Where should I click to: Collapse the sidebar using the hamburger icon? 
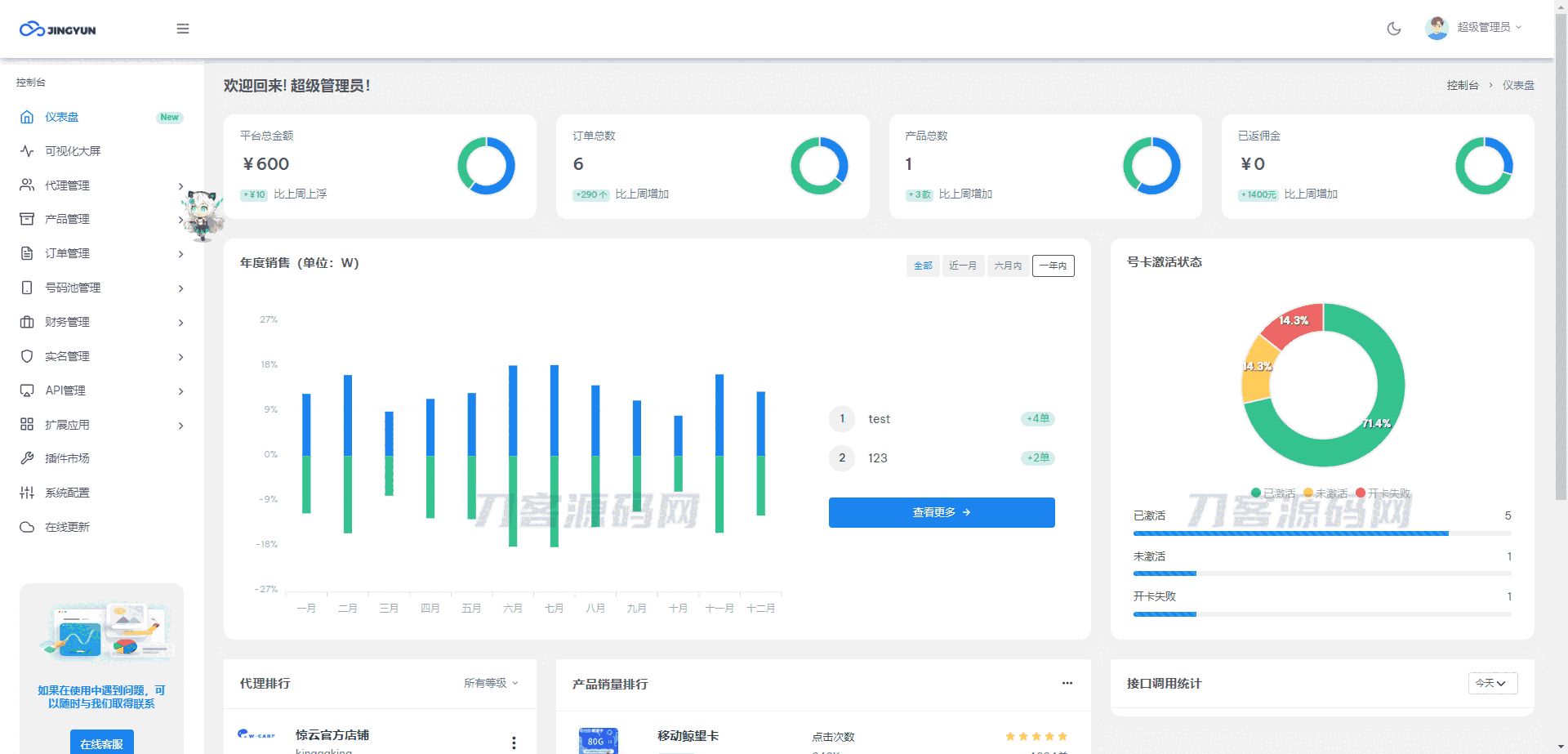(183, 29)
